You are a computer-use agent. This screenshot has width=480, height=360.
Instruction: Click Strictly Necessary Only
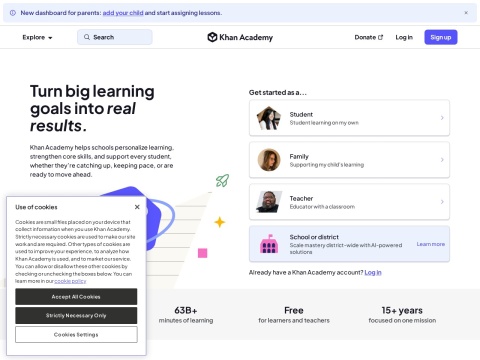pos(76,315)
